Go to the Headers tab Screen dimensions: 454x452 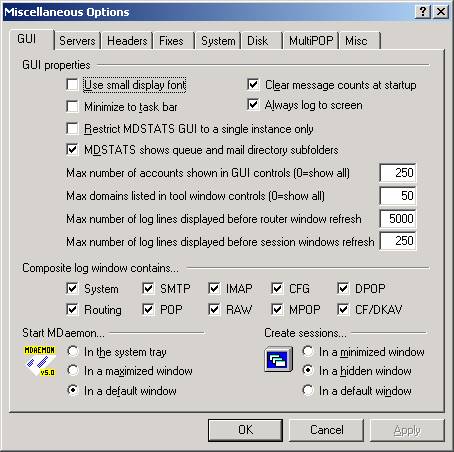click(127, 41)
